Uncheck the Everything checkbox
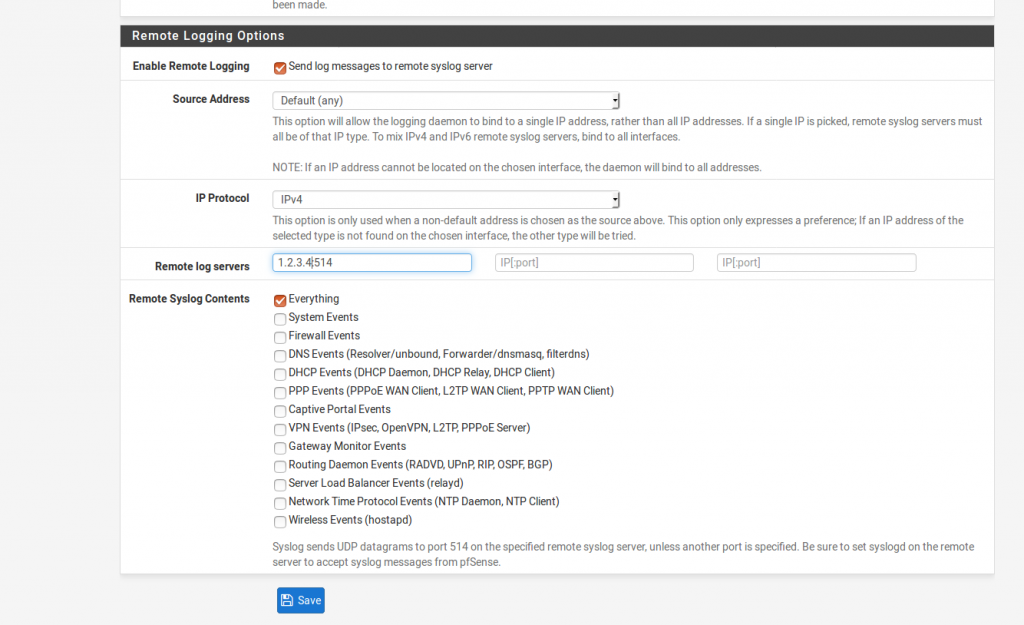This screenshot has width=1024, height=625. pos(280,300)
